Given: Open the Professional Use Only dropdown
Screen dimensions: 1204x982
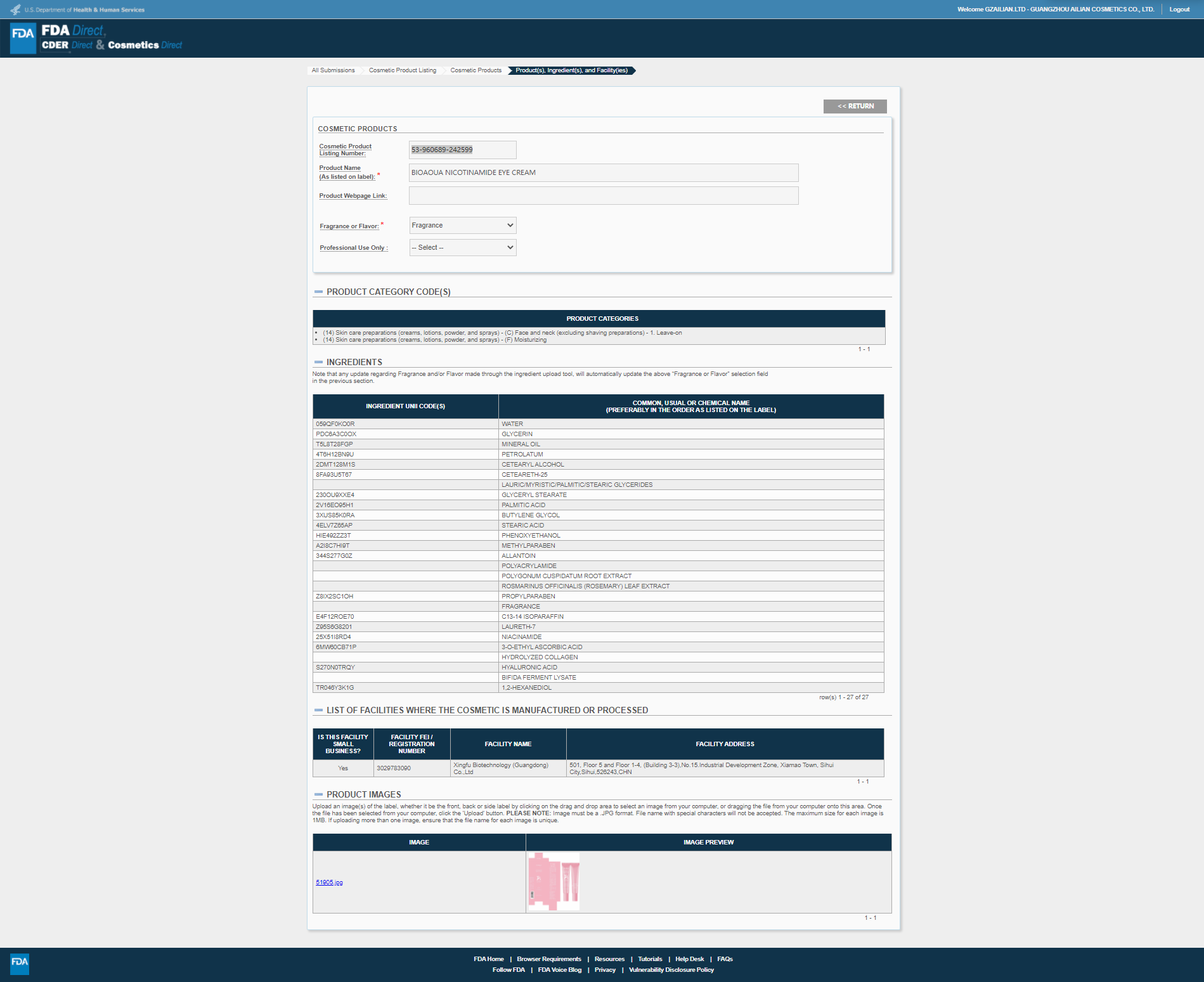Looking at the screenshot, I should pos(462,248).
